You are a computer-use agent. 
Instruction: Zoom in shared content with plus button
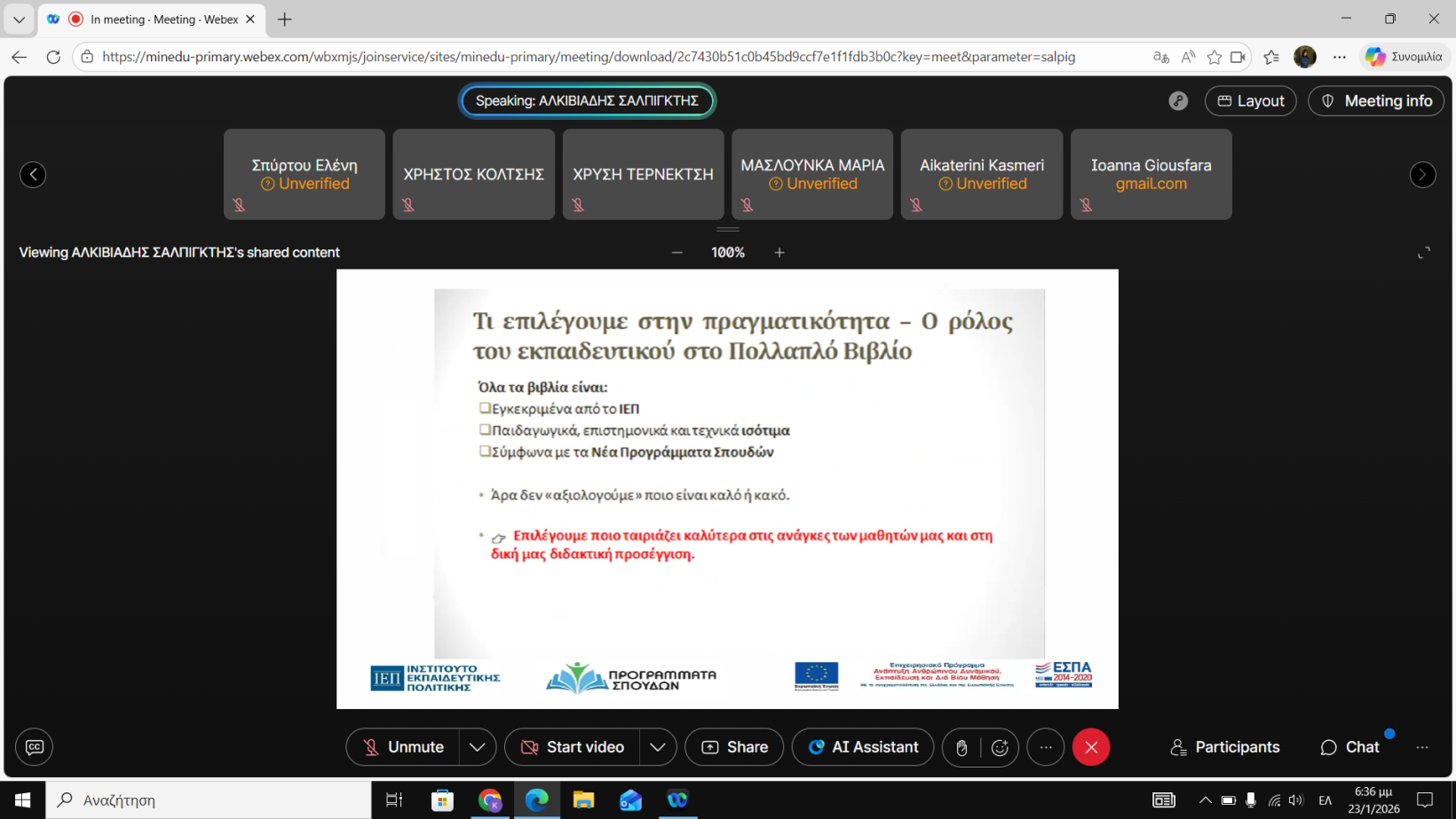779,253
